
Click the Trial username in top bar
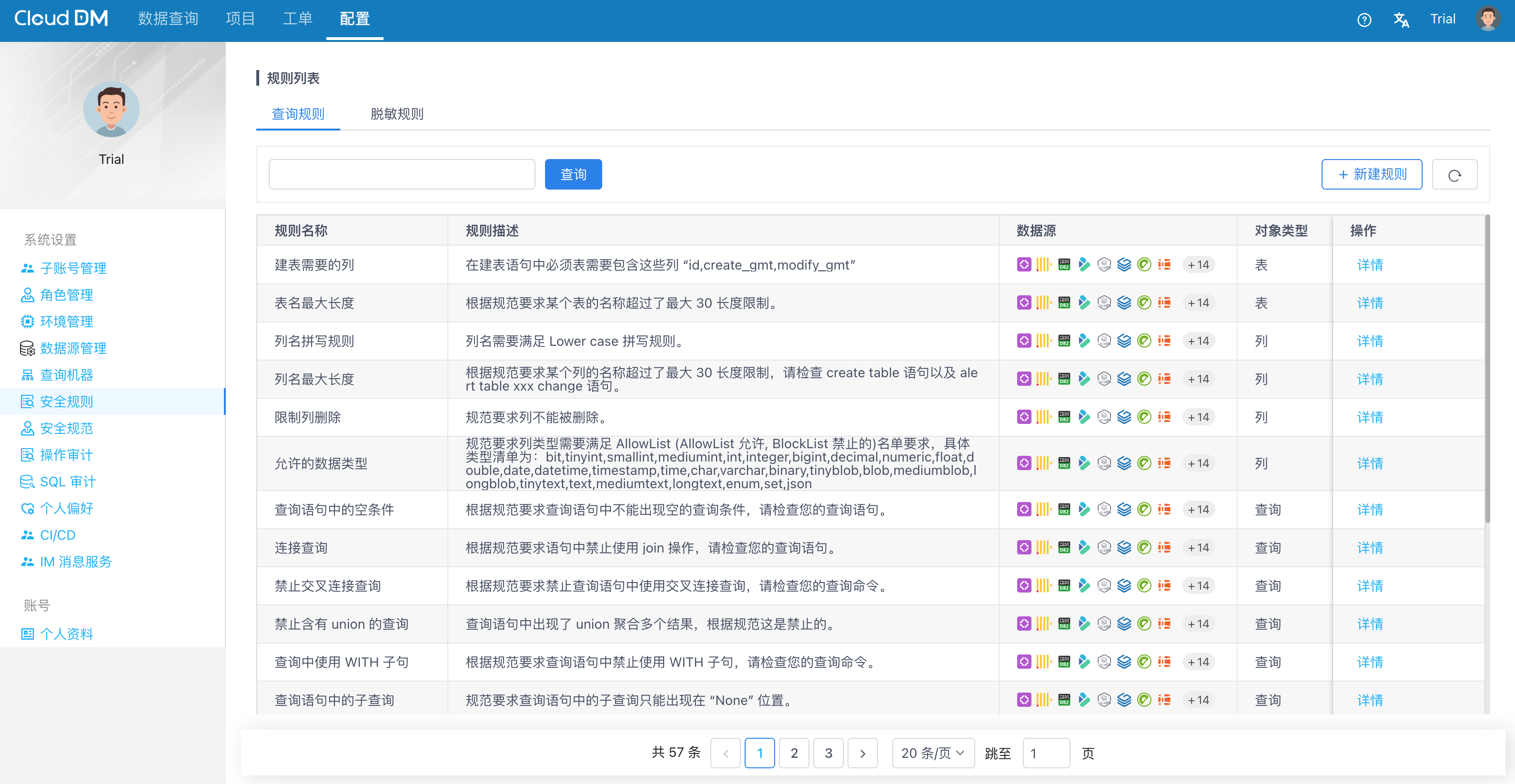(x=1443, y=19)
